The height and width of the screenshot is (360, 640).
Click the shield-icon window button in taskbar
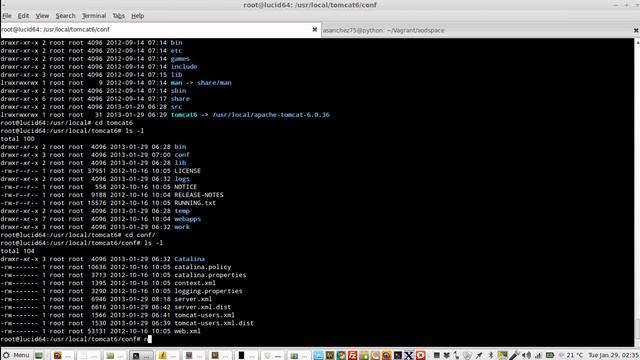(273, 356)
